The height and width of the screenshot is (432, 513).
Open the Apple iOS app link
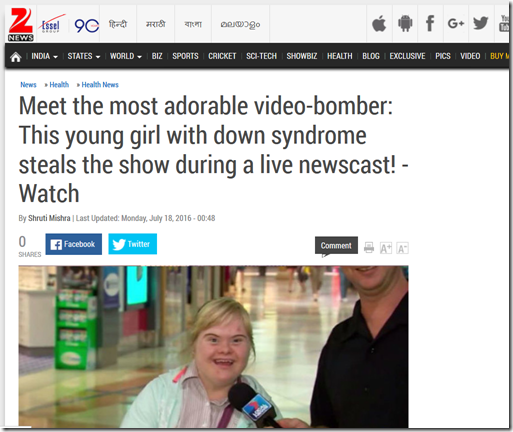[x=379, y=24]
